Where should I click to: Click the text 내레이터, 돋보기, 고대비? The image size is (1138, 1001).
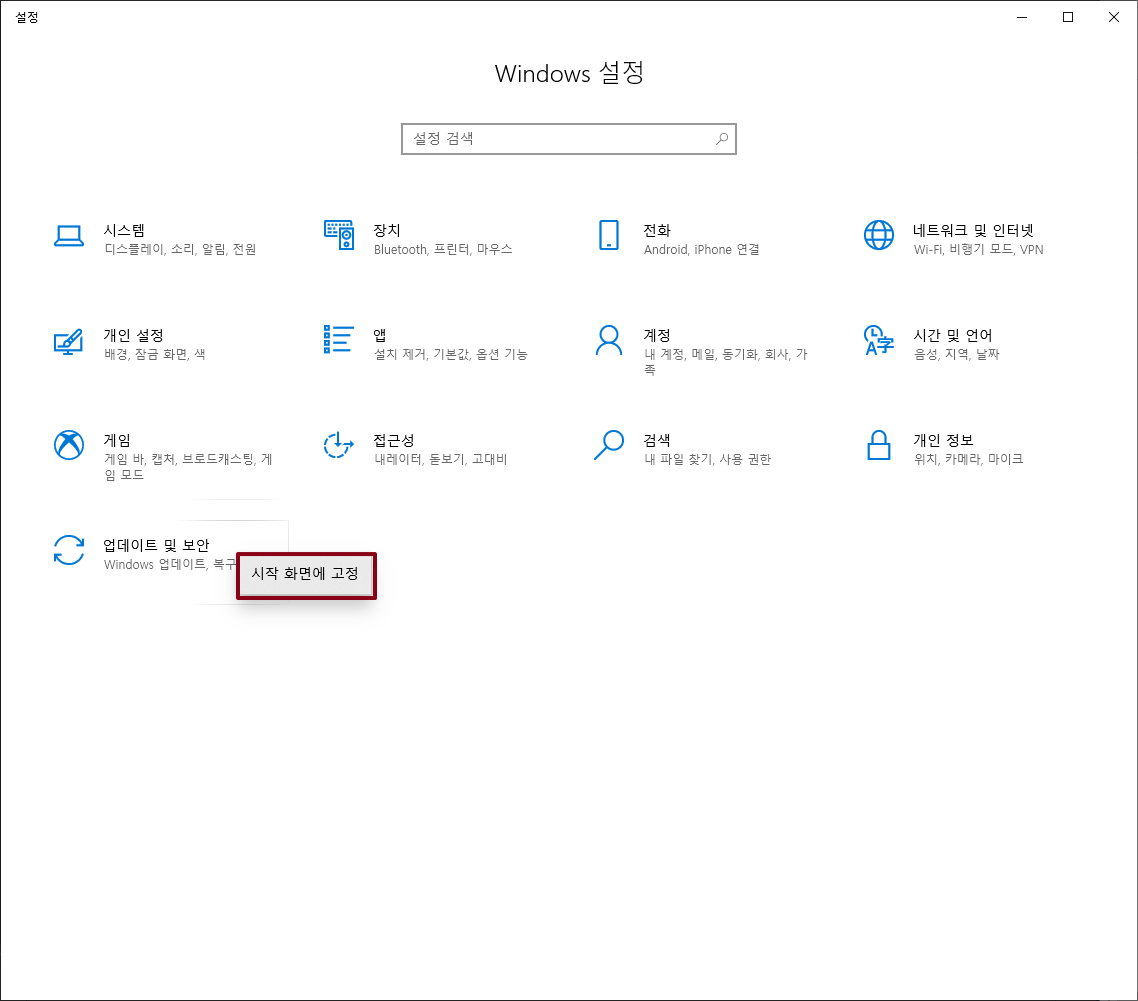(x=441, y=459)
